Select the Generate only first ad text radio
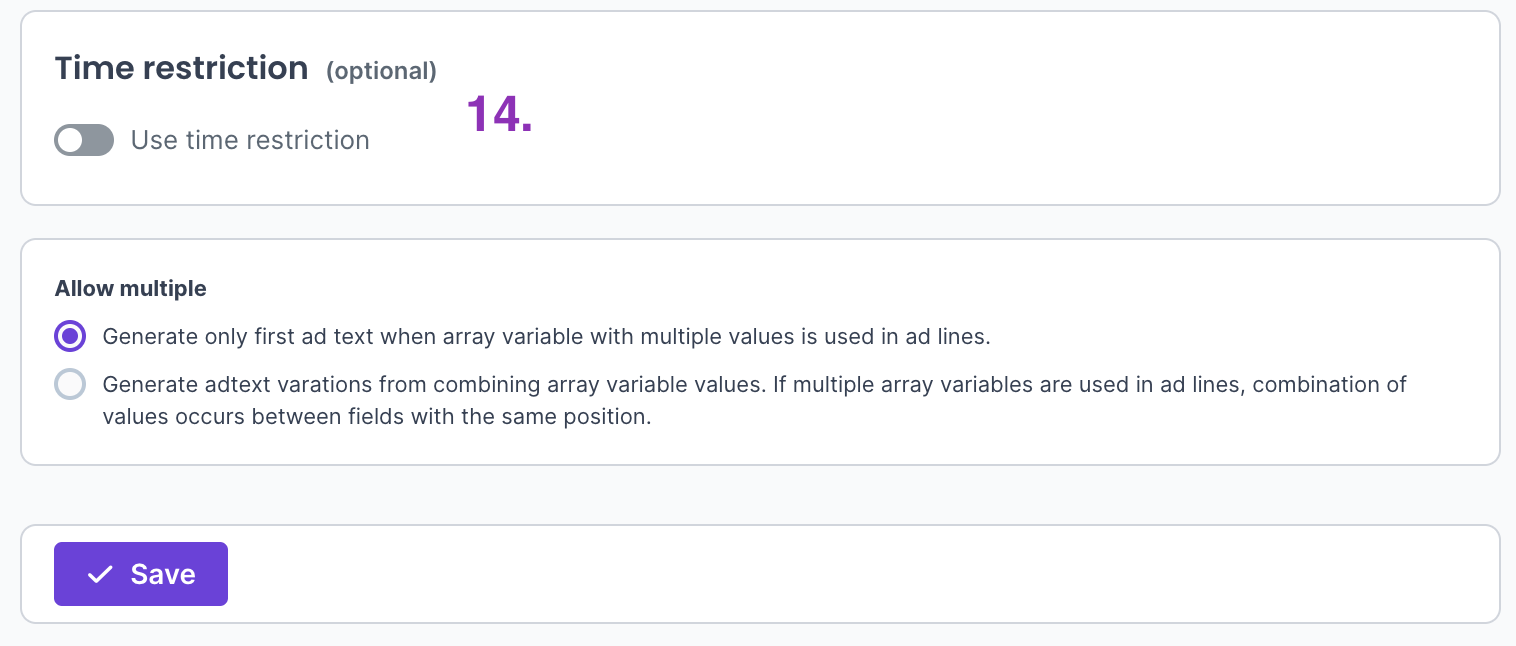This screenshot has width=1516, height=646. coord(70,337)
